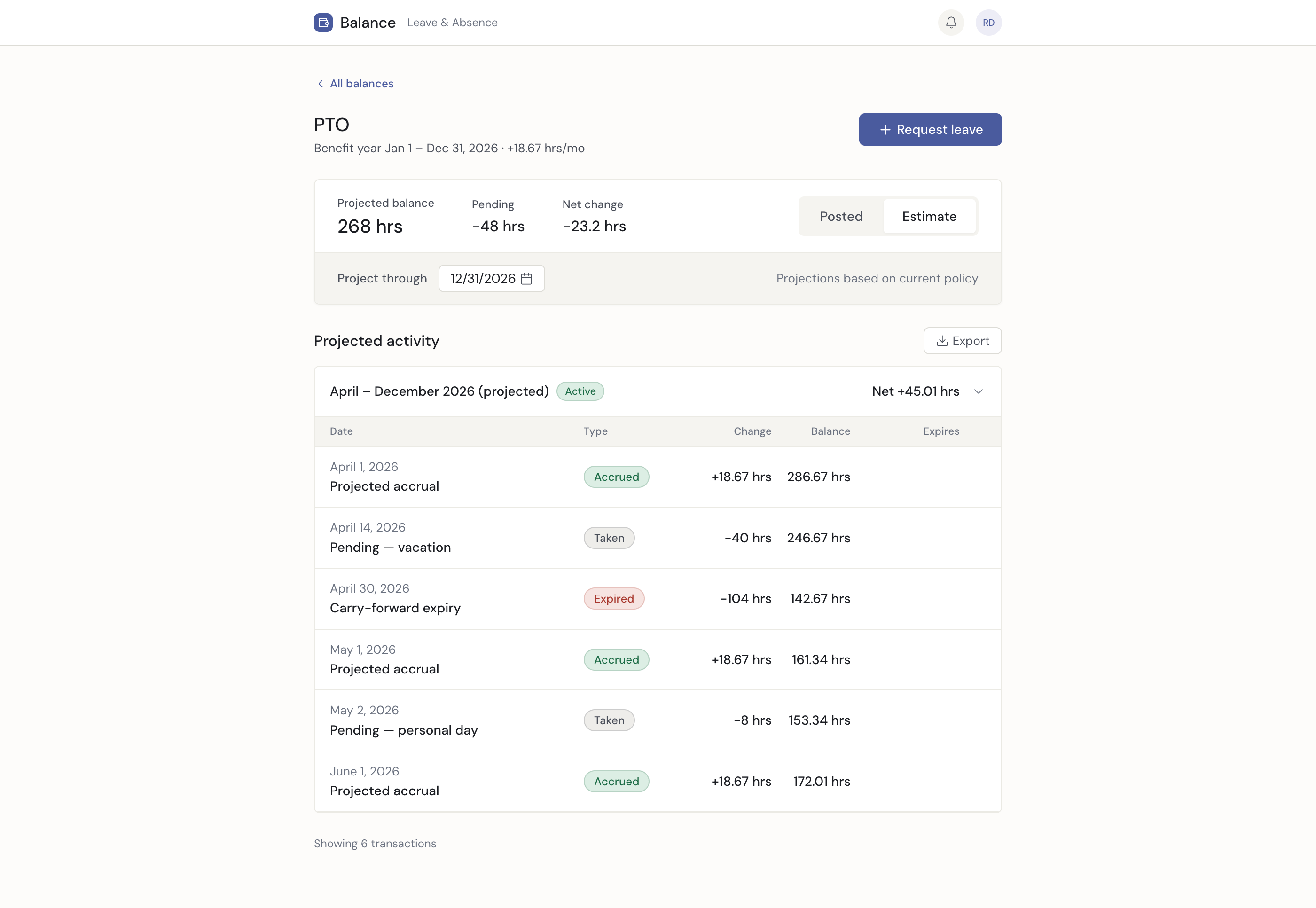The image size is (1316, 908).
Task: Click the Active status badge
Action: point(580,391)
